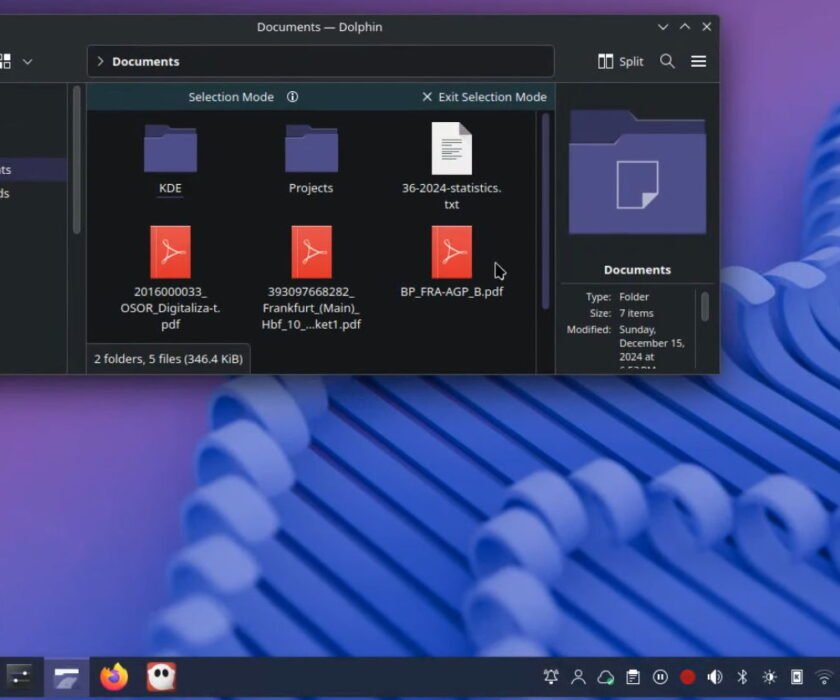This screenshot has height=700, width=840.
Task: Open the cloud sync tray icon
Action: point(605,677)
